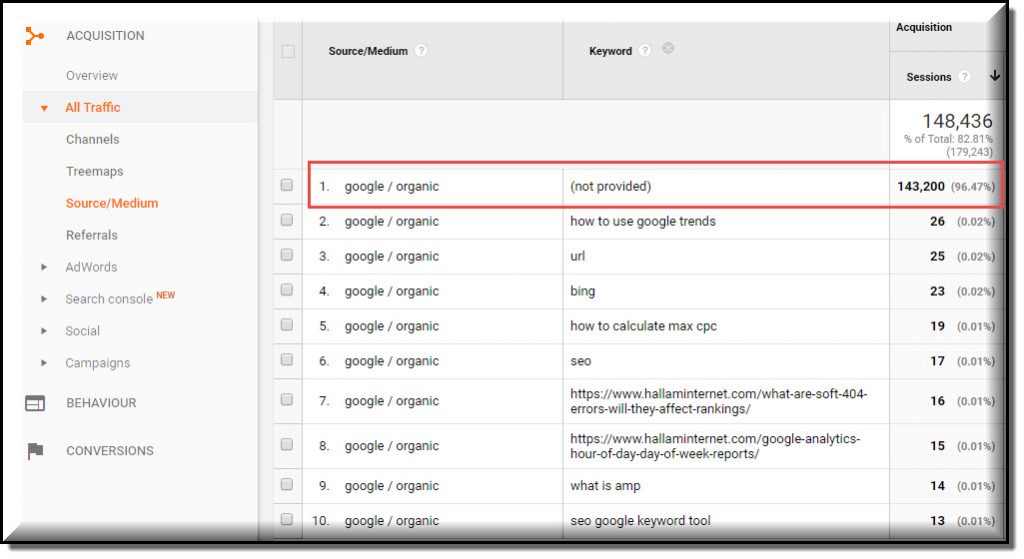Screen dimensions: 1024x559
Task: Tick the select-all checkbox in the header
Action: point(288,51)
